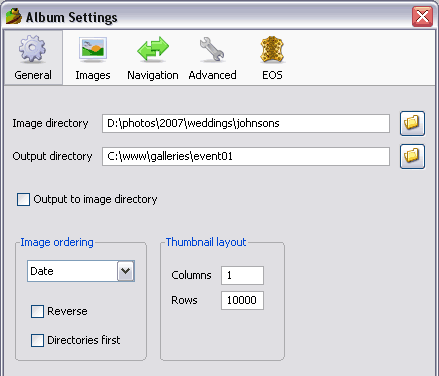
Task: Select the Columns value field
Action: tap(242, 275)
